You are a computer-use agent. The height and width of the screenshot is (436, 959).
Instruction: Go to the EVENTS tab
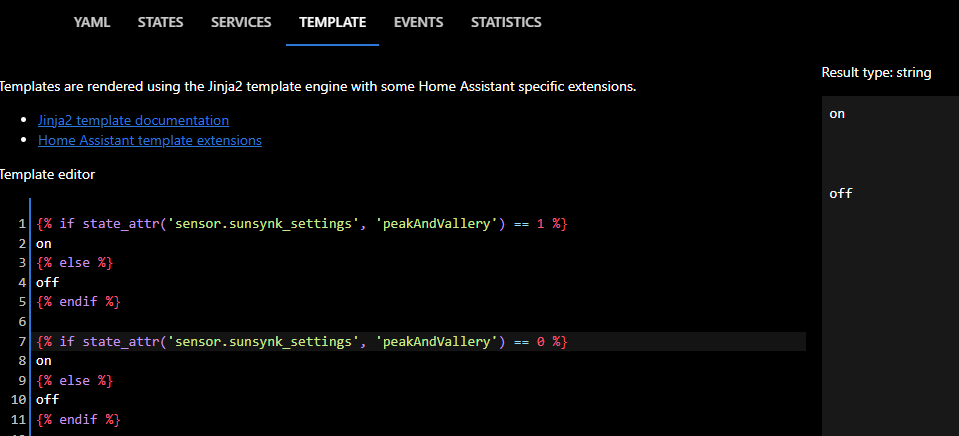click(x=418, y=23)
